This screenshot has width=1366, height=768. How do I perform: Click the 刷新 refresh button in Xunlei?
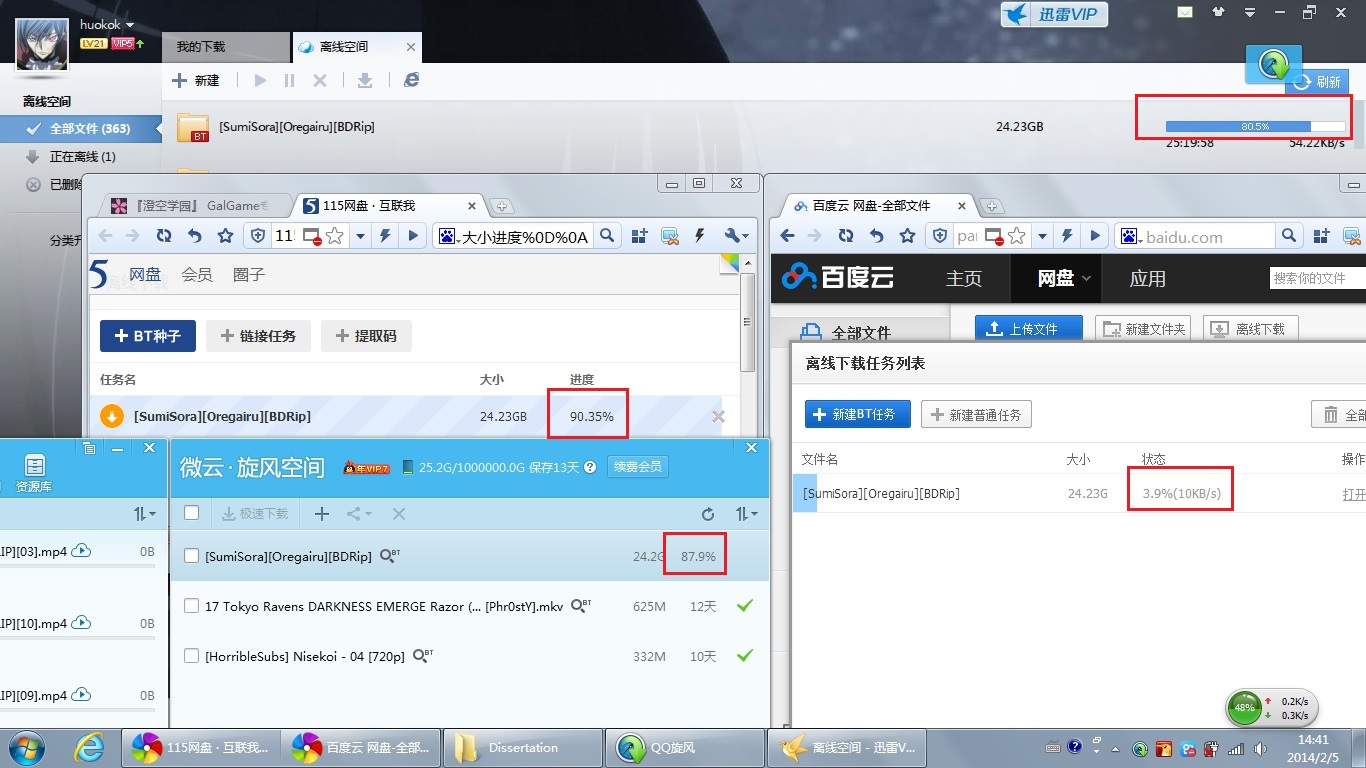(x=1318, y=82)
